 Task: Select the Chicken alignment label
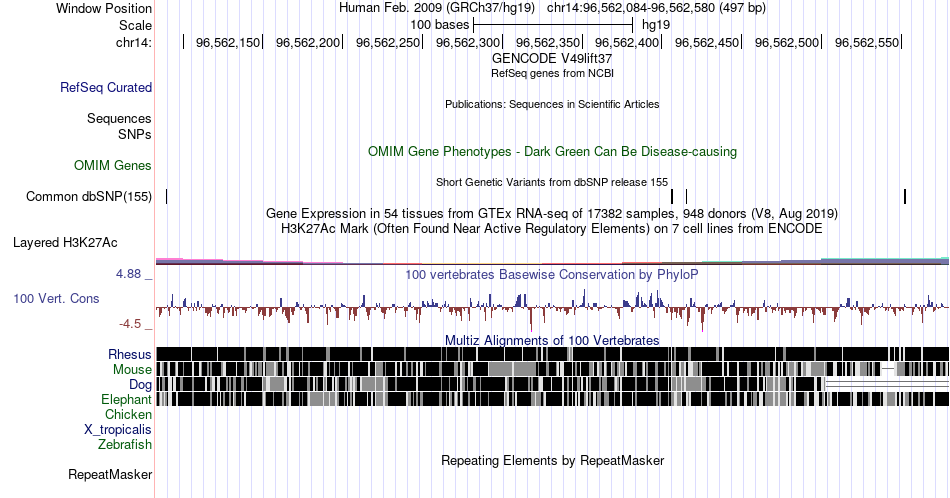(x=128, y=414)
